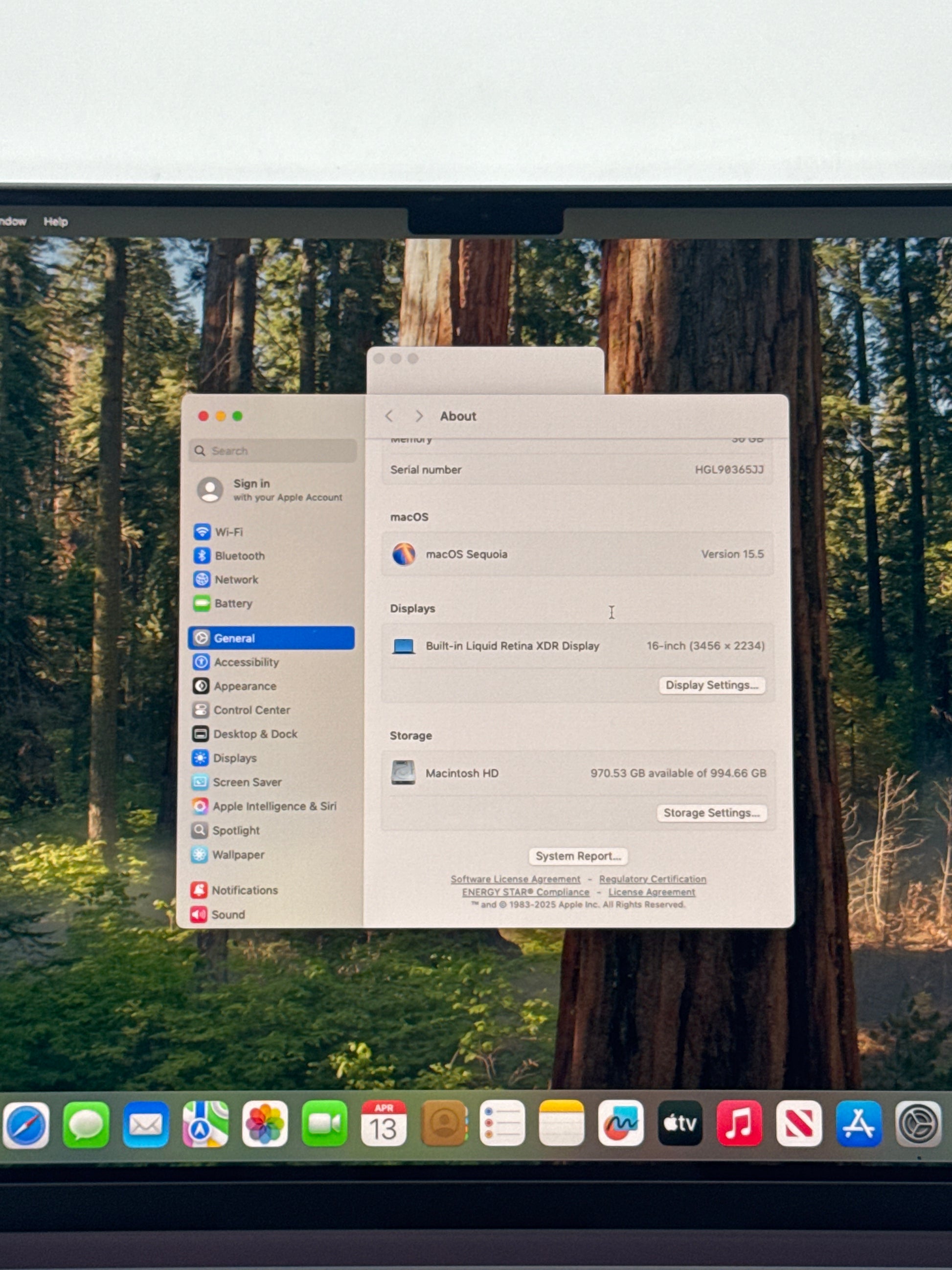The image size is (952, 1270).
Task: Open Software License Agreement link
Action: 515,879
